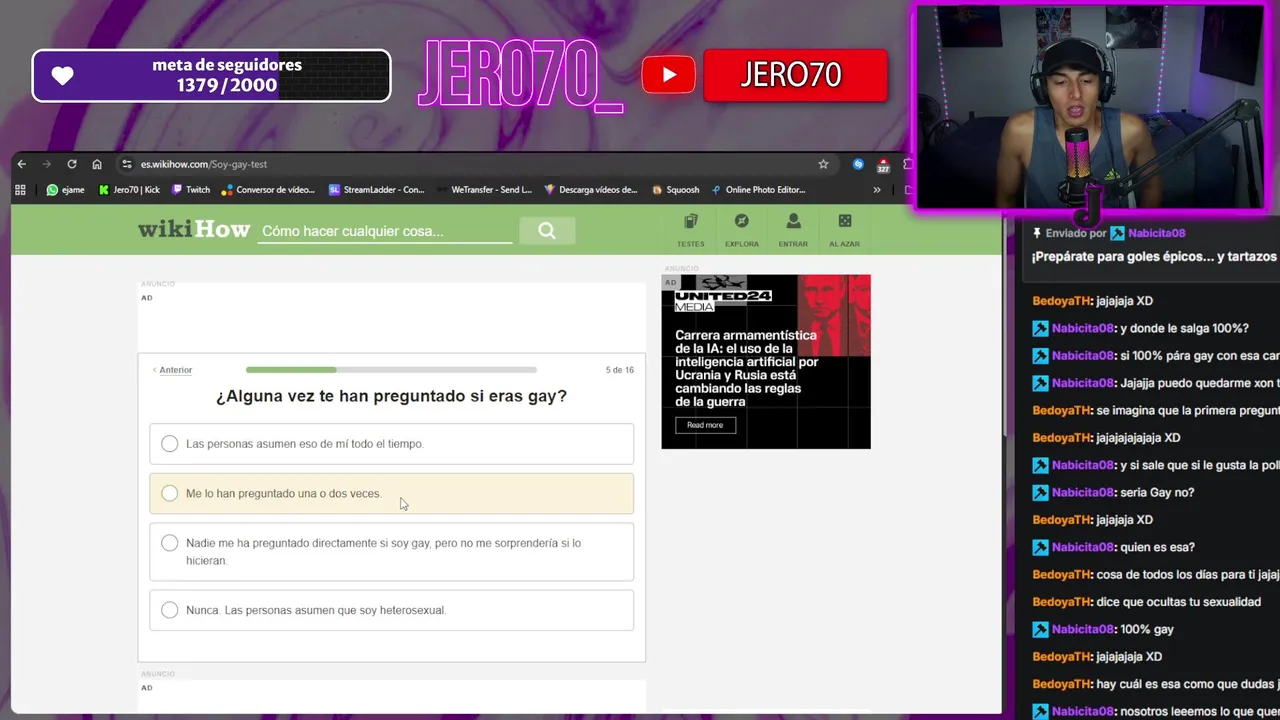Screen dimensions: 1280x720
Task: Select 'Nunca. Las personas asumen' option
Action: click(391, 610)
